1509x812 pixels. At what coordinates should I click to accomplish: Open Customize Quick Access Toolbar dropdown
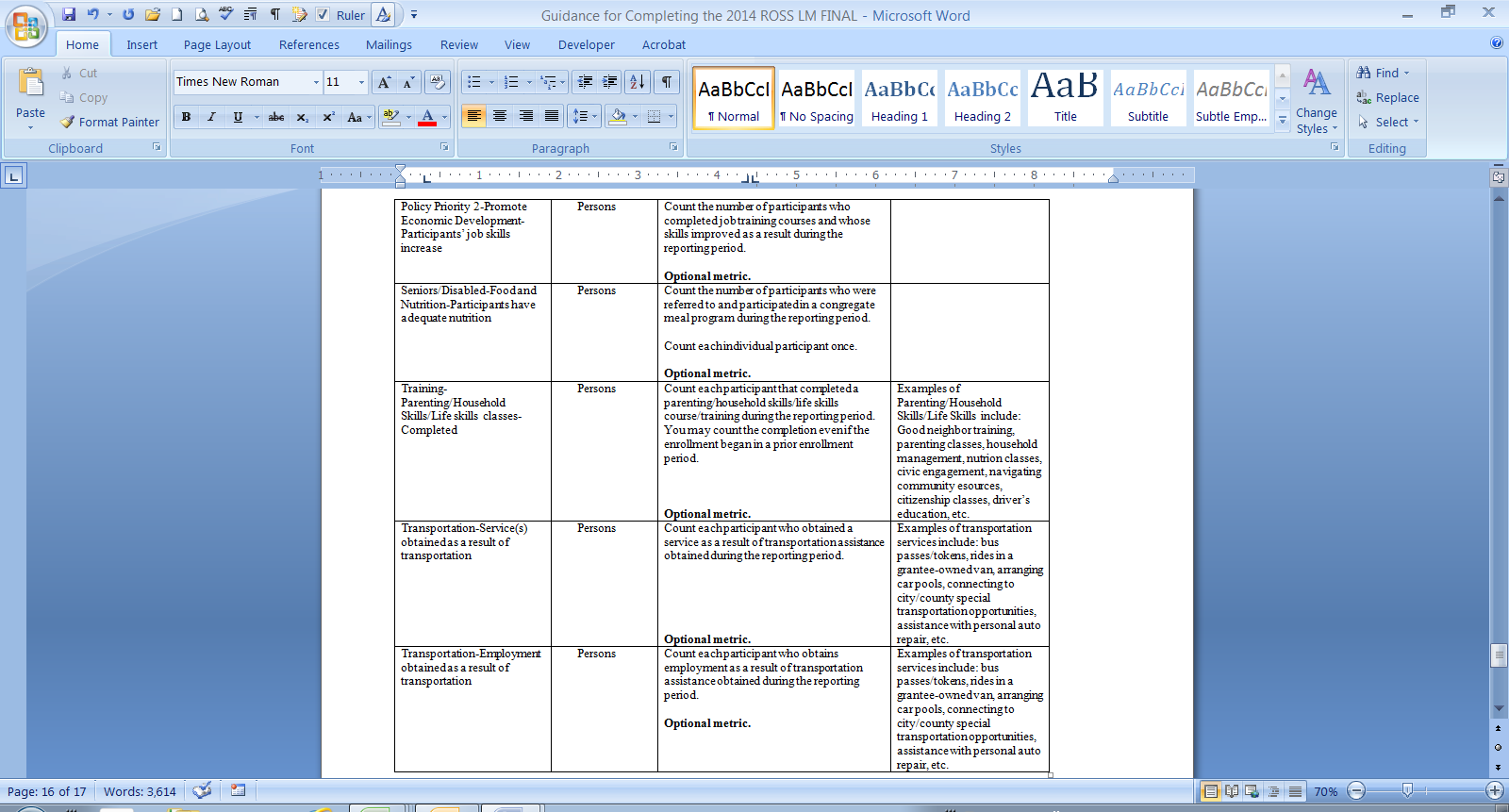(414, 15)
